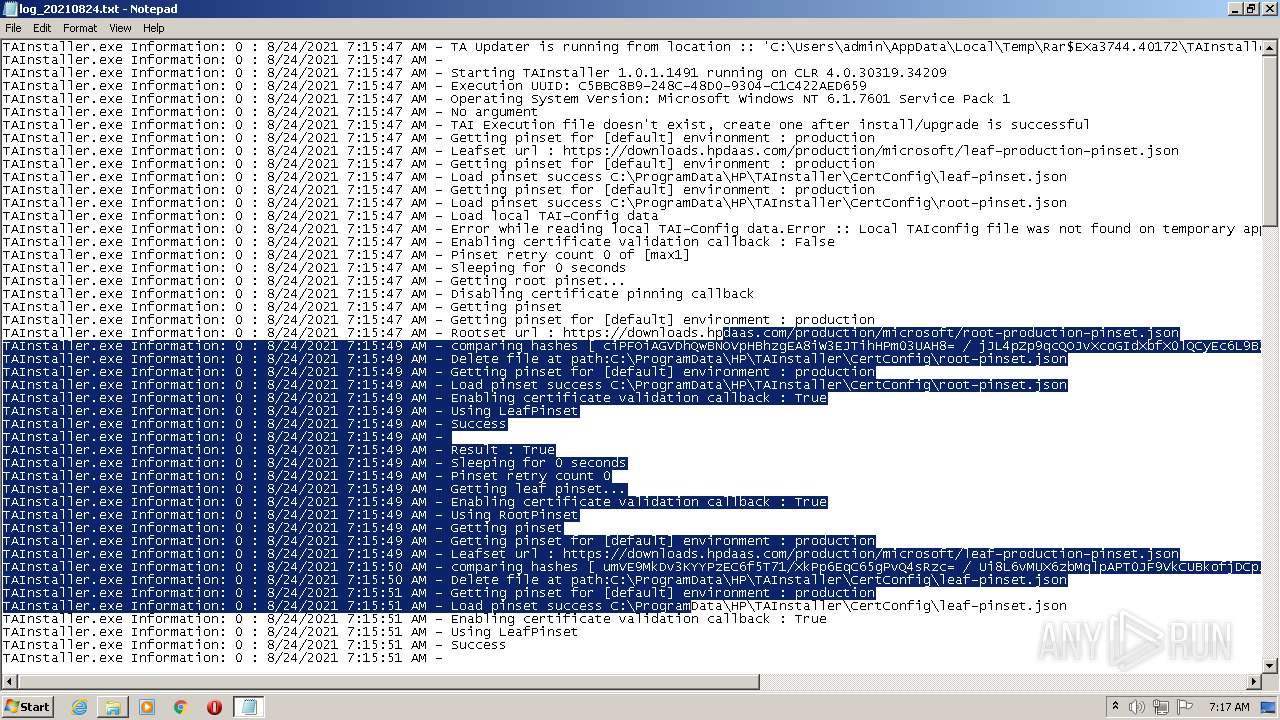This screenshot has height=720, width=1280.
Task: Click the Notepad title bar icon
Action: (x=10, y=8)
